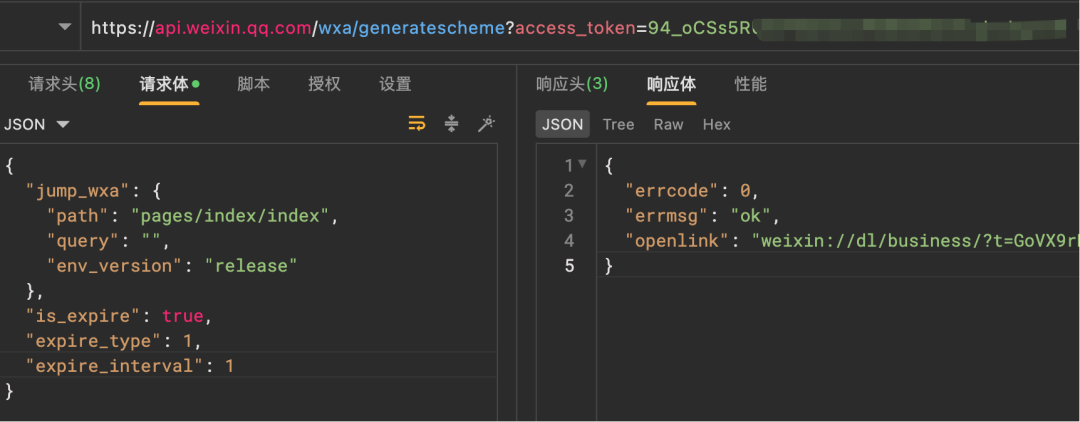Go to the 设置 tab
The height and width of the screenshot is (422, 1080).
pyautogui.click(x=395, y=84)
